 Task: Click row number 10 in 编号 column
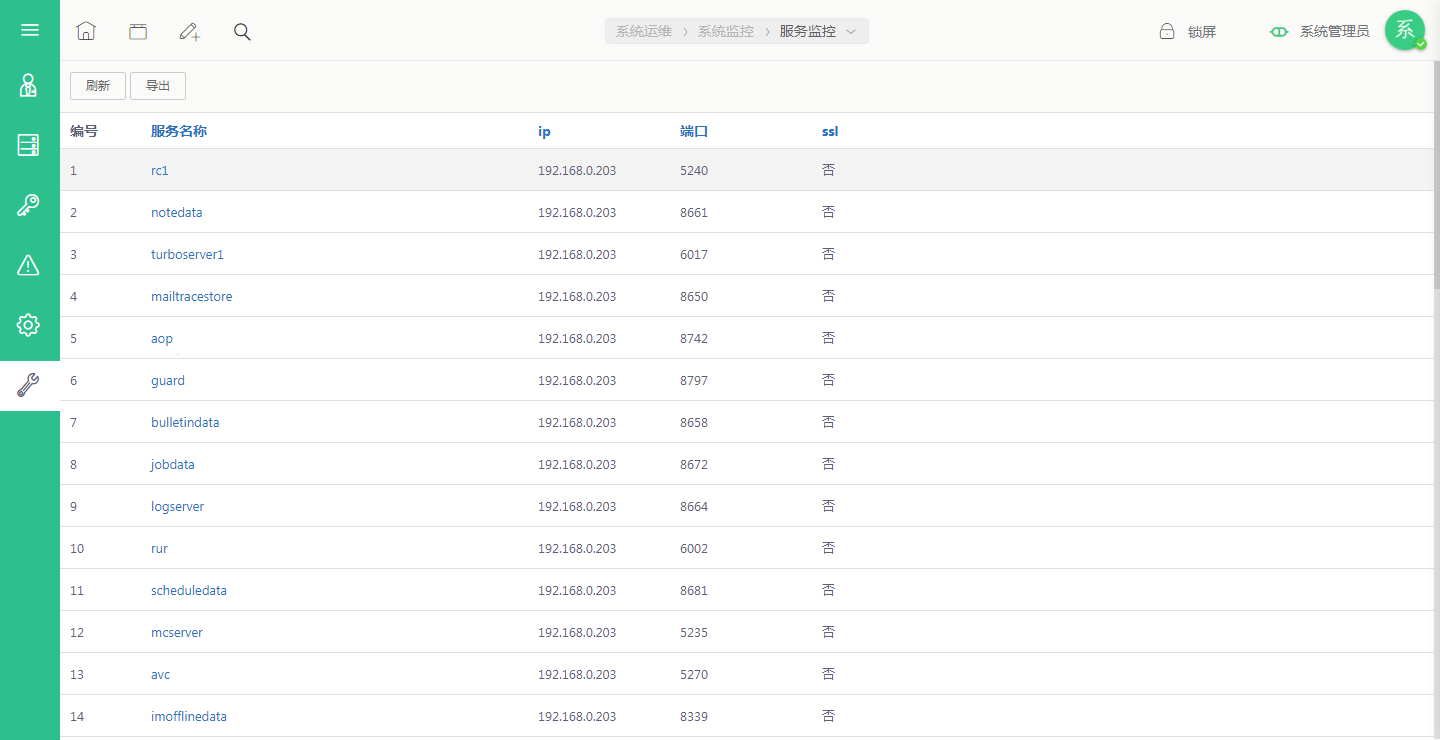point(77,549)
